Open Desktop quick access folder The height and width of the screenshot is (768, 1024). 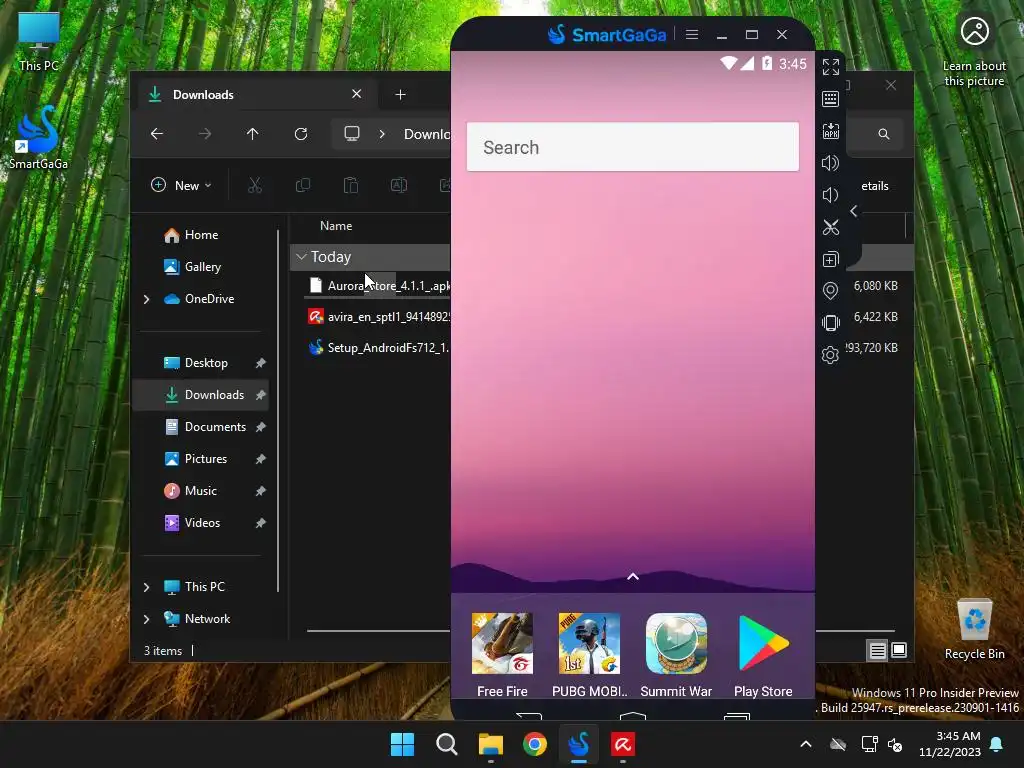pos(206,362)
